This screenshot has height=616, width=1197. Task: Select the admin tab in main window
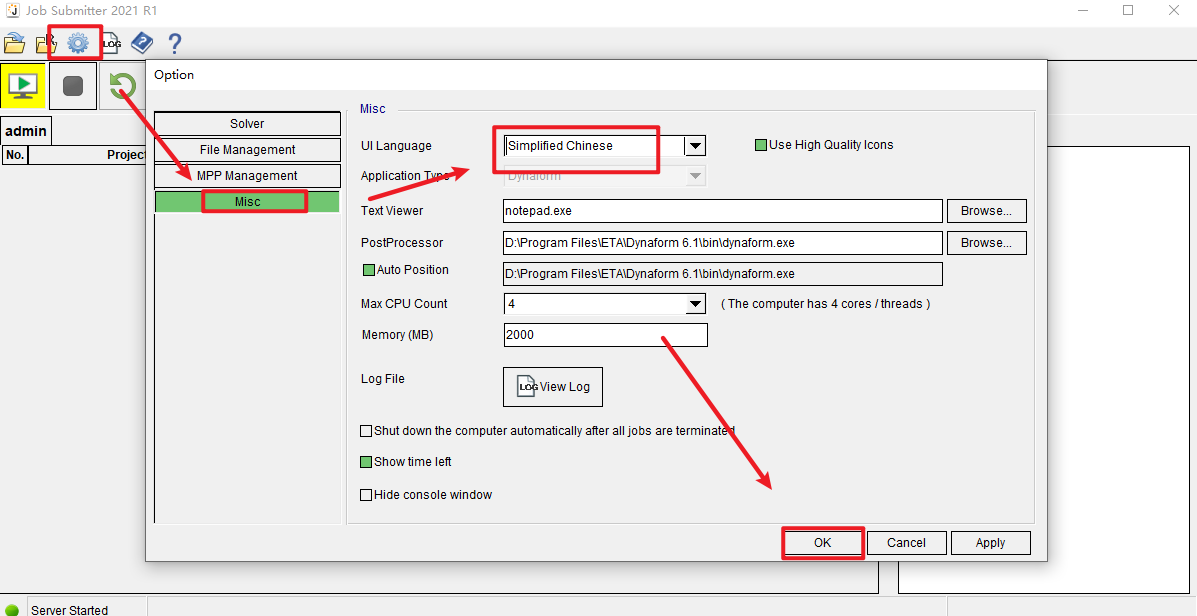[27, 131]
